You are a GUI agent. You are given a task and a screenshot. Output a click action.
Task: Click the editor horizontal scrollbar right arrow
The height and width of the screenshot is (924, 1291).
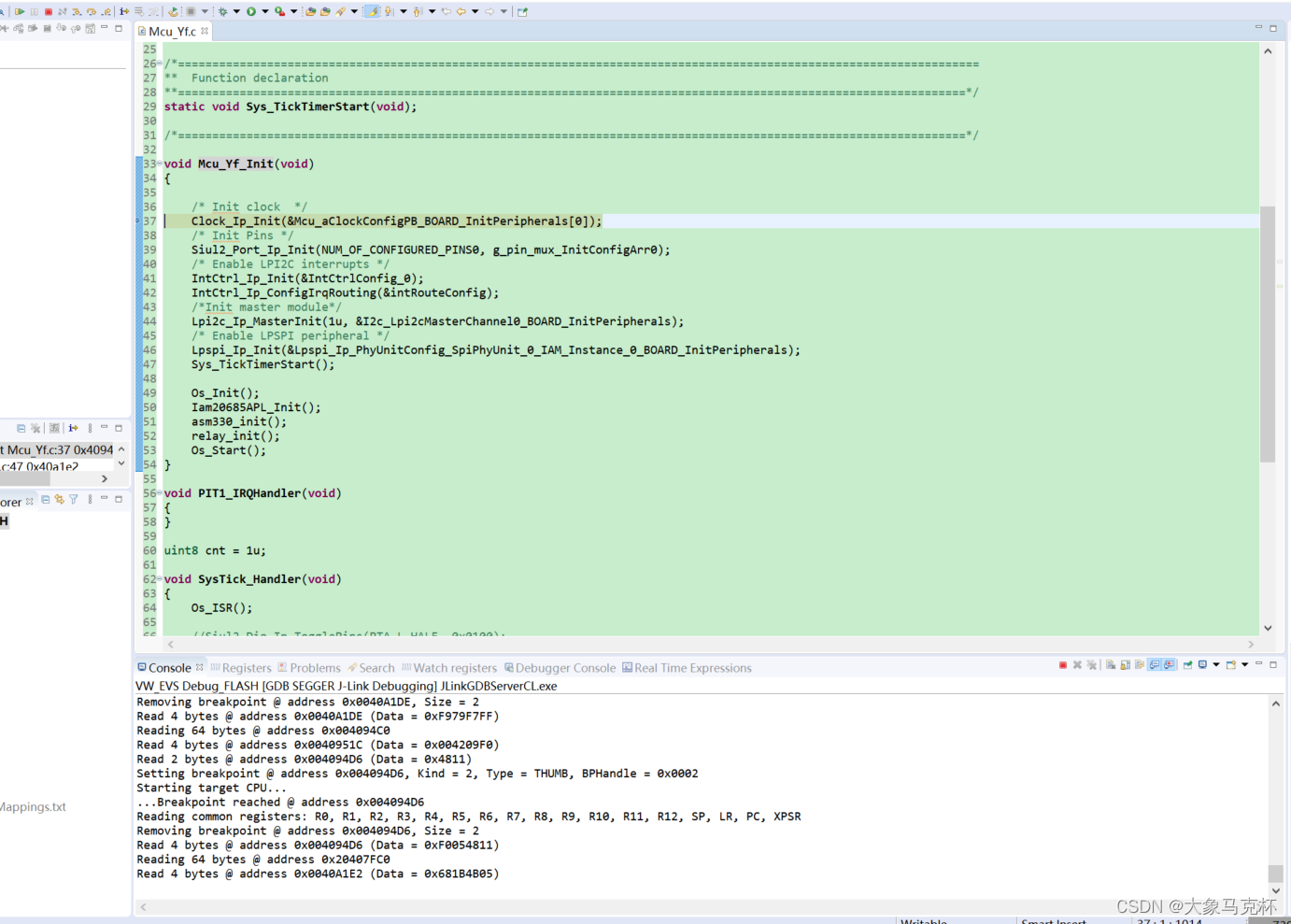pyautogui.click(x=1251, y=645)
